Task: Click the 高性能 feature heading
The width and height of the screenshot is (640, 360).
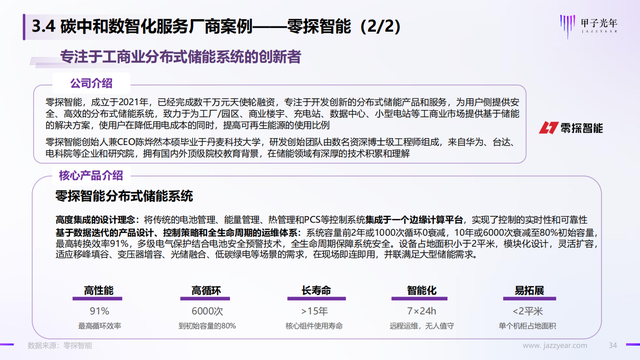Action: tap(98, 291)
